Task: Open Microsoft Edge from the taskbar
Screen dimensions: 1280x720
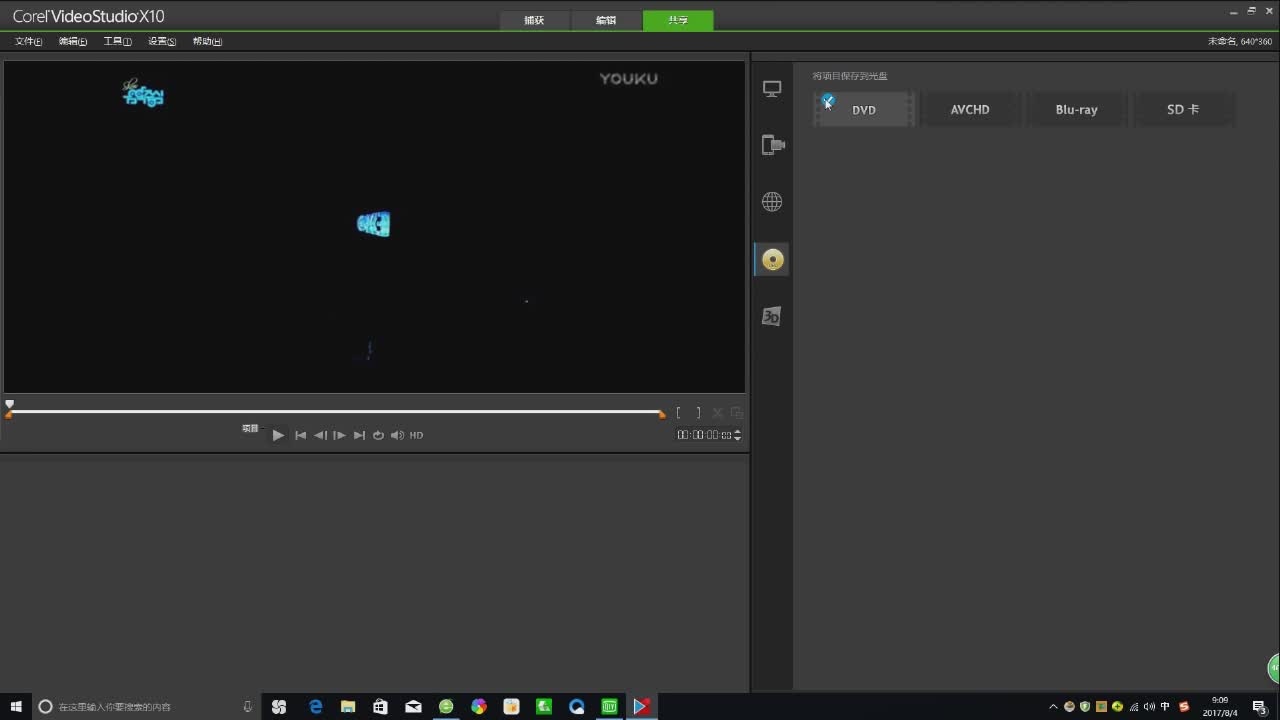Action: coord(315,706)
